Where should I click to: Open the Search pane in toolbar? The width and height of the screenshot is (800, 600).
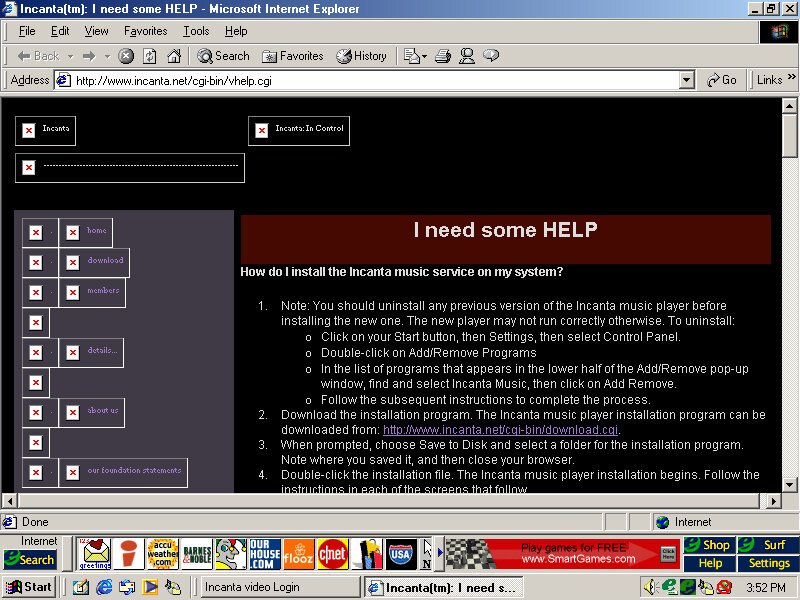[x=223, y=56]
